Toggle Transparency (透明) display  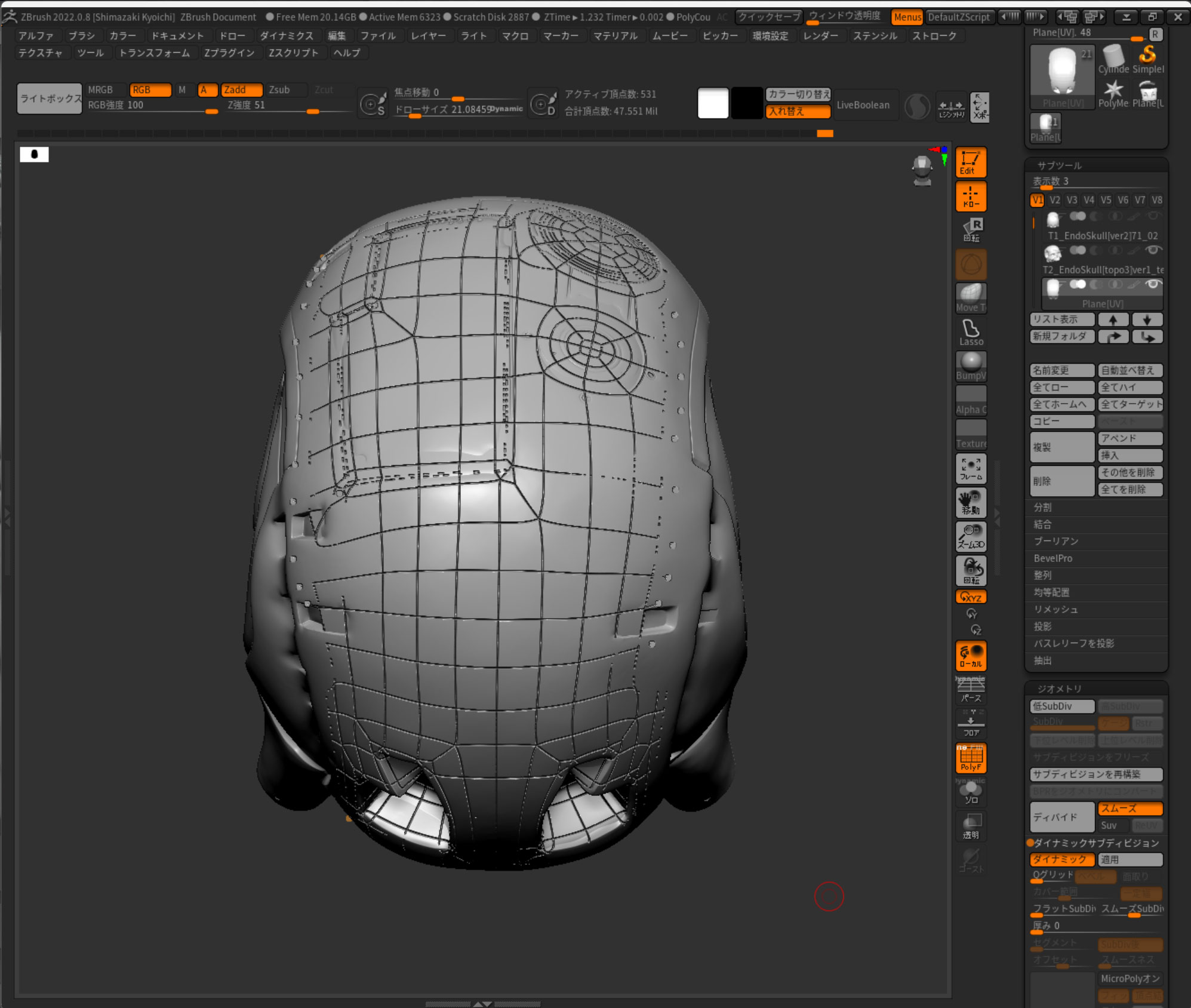[971, 826]
